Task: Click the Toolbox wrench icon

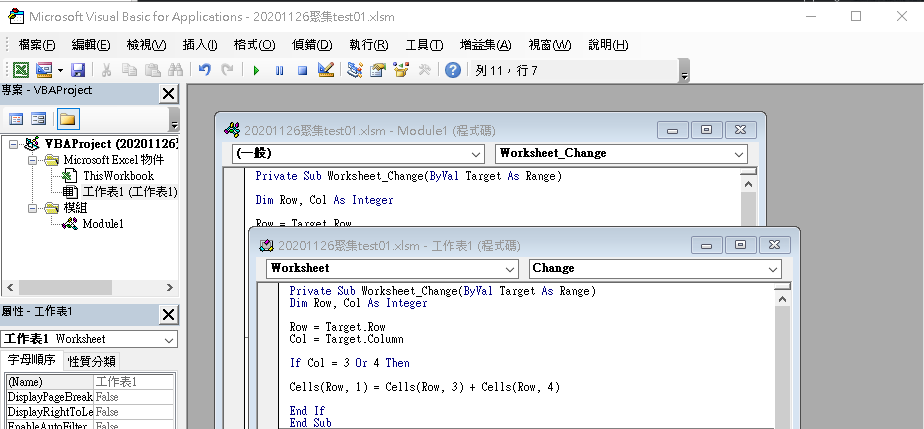Action: (424, 70)
